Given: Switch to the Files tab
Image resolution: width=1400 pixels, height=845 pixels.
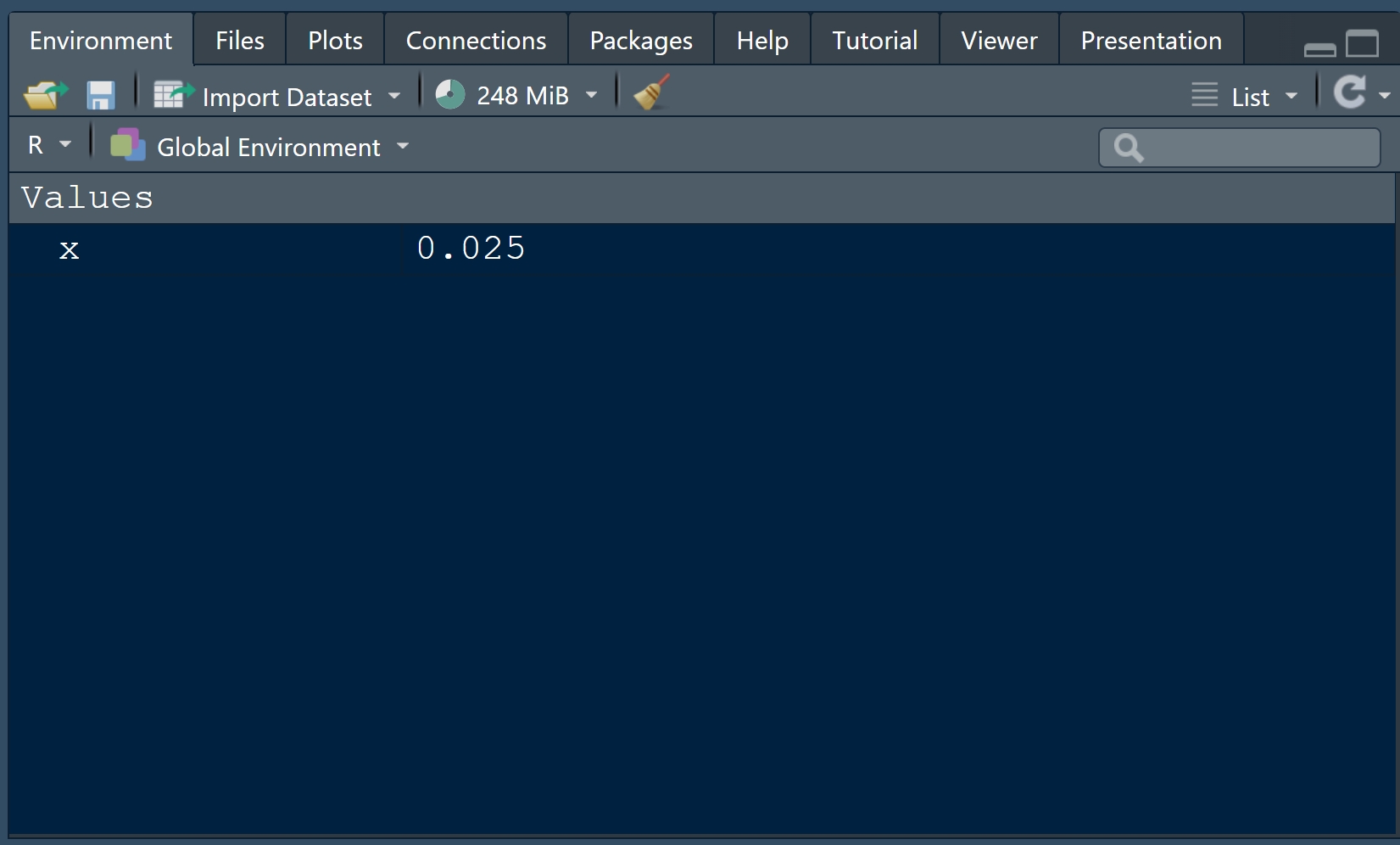Looking at the screenshot, I should (239, 41).
